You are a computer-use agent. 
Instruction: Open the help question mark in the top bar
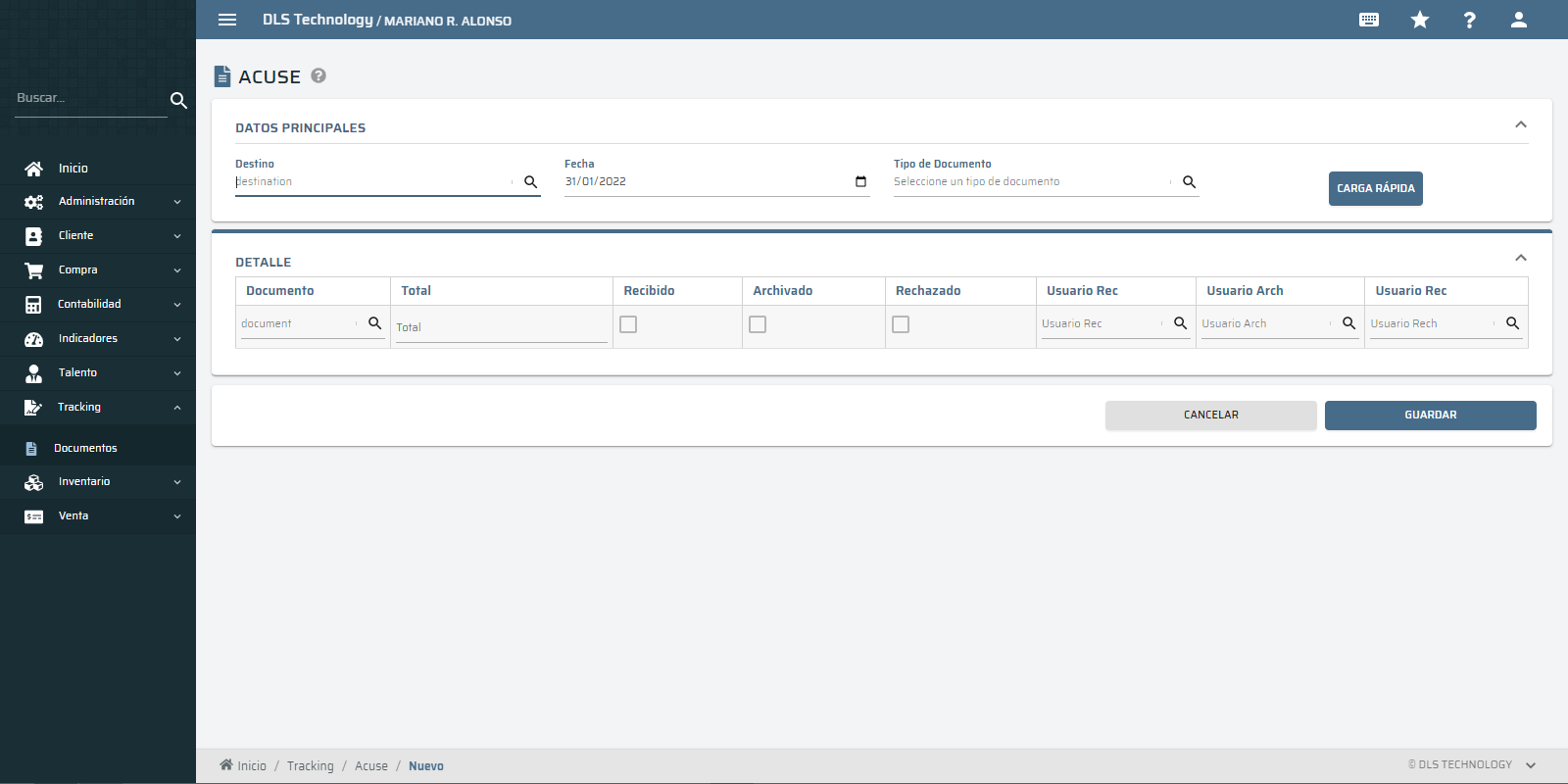pos(1469,20)
